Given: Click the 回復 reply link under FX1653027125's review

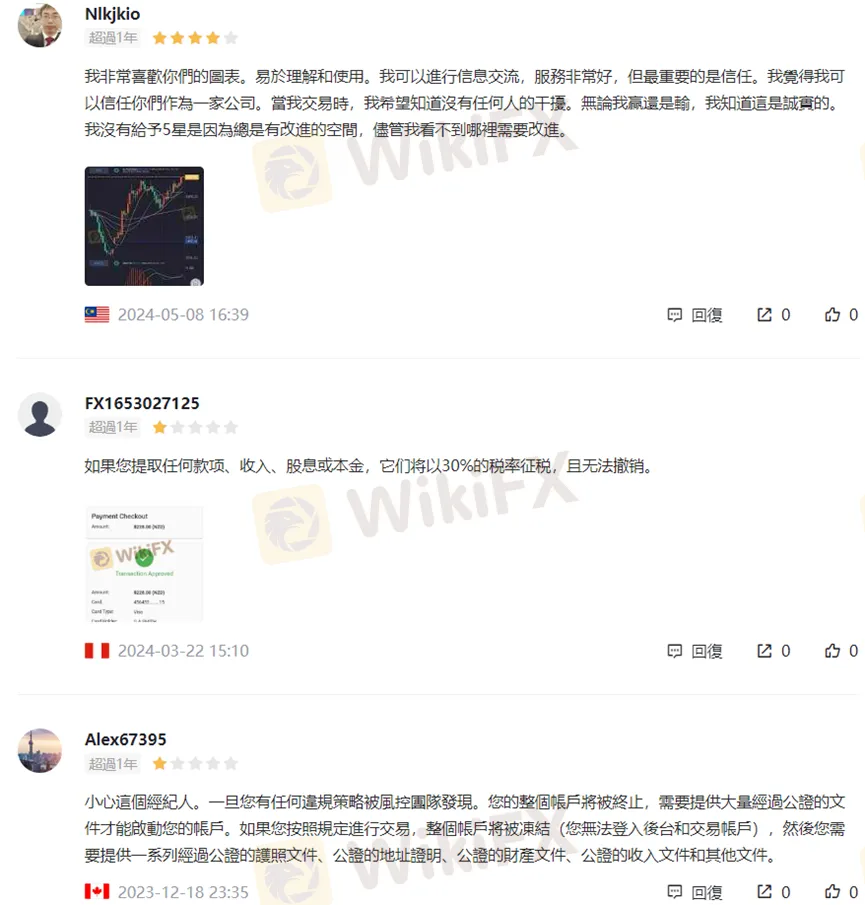Looking at the screenshot, I should (707, 652).
